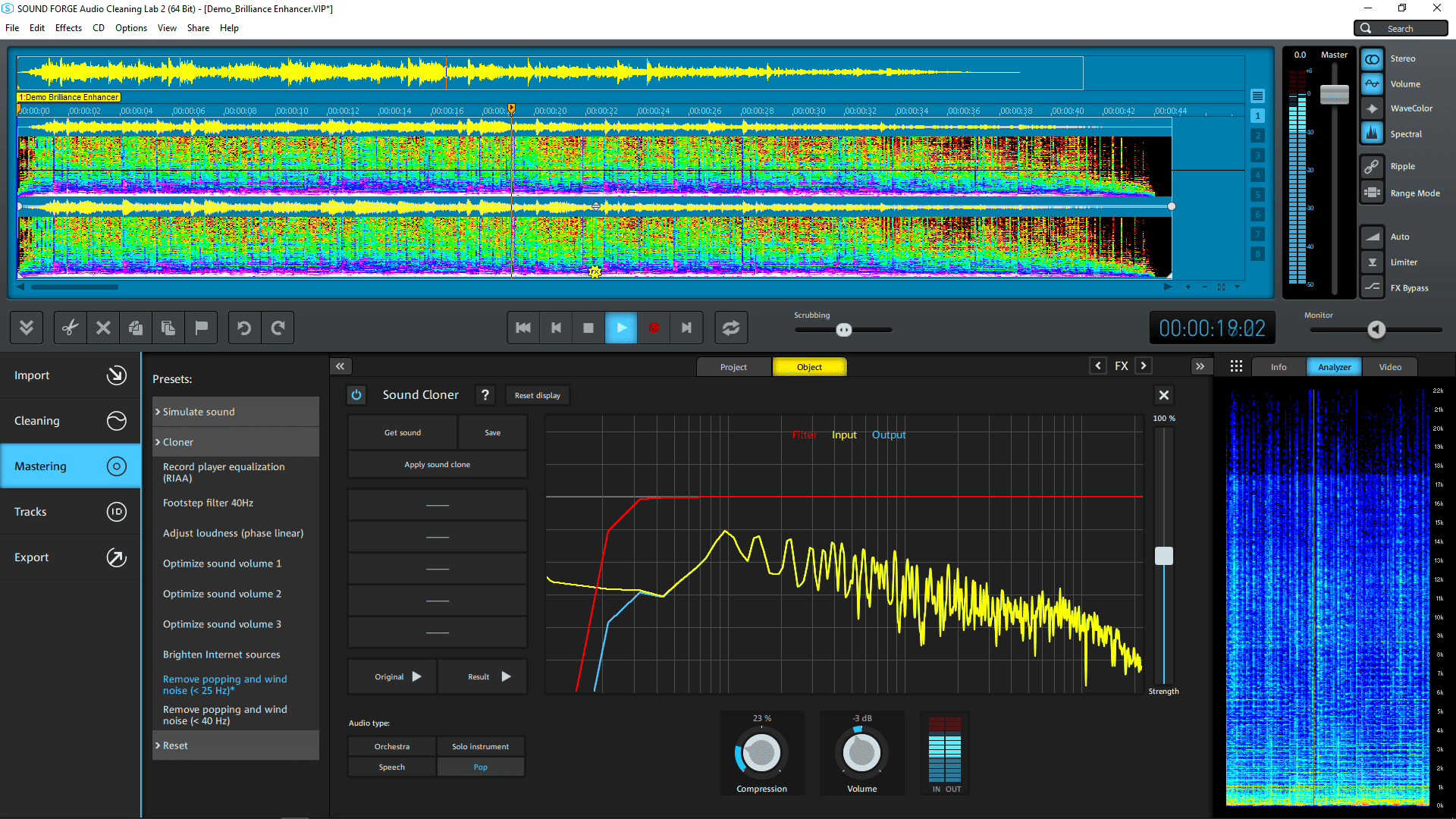
Task: Set a marker with flag icon
Action: point(201,328)
